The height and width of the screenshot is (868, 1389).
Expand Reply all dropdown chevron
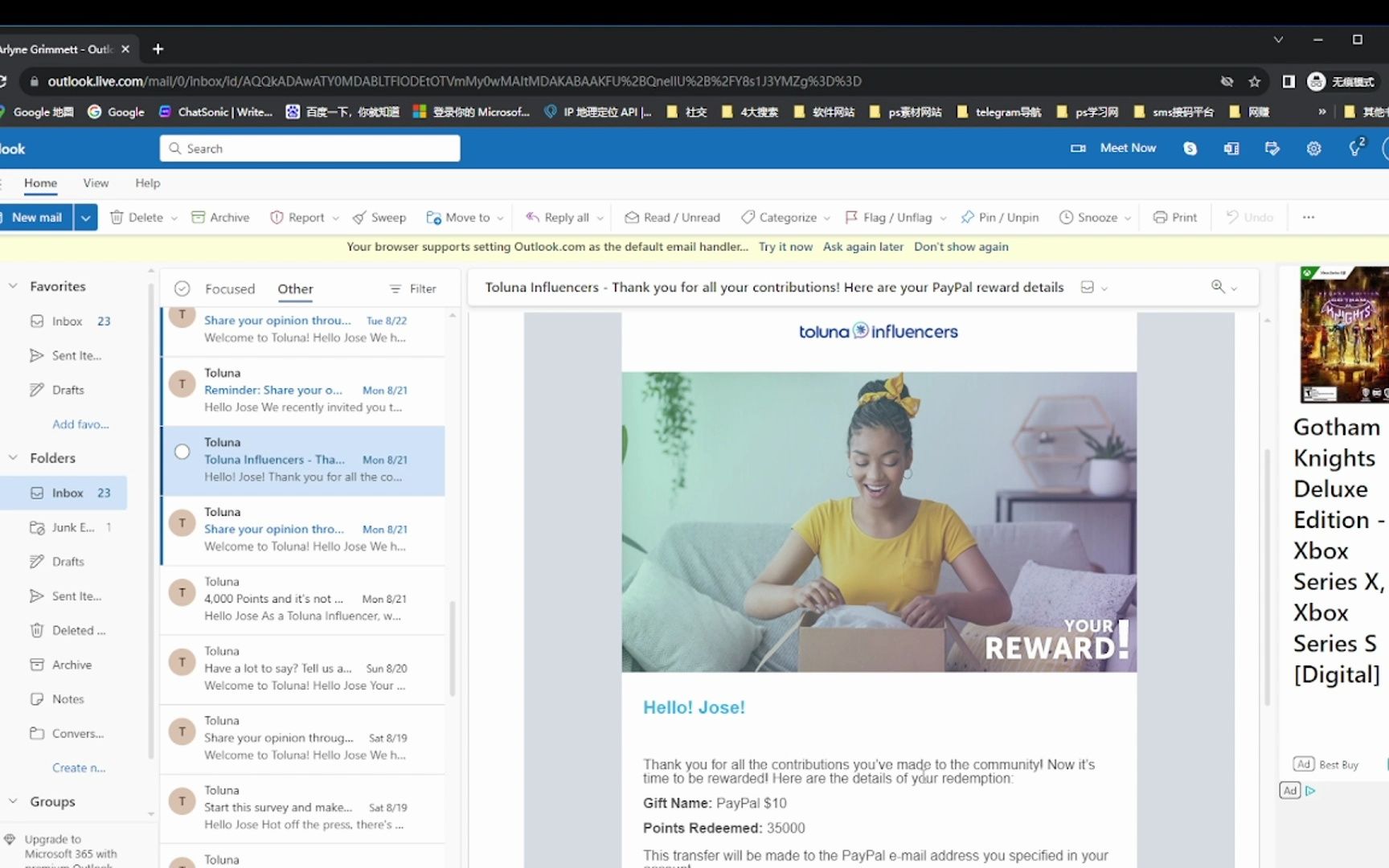(600, 218)
